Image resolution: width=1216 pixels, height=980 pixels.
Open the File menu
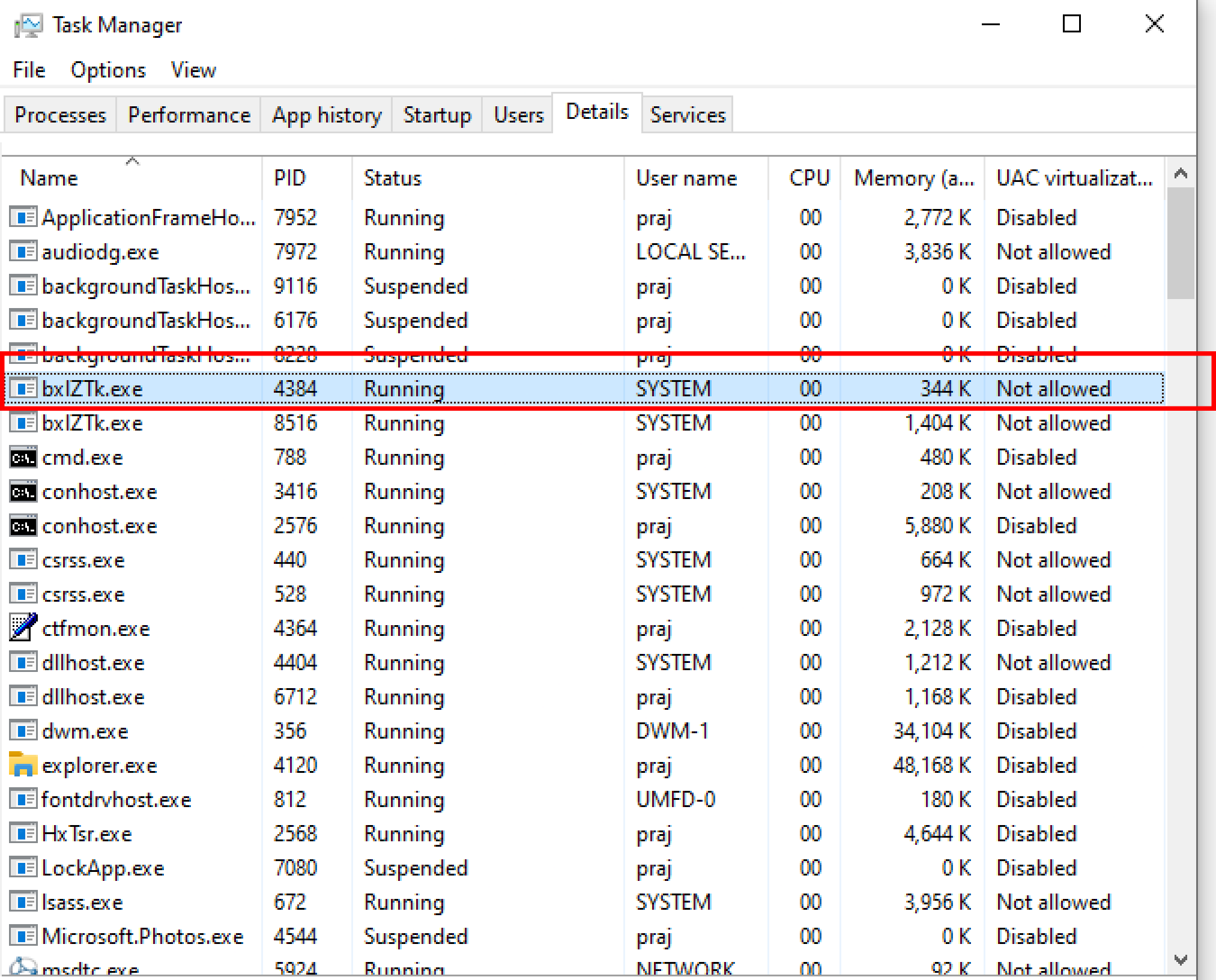point(29,70)
